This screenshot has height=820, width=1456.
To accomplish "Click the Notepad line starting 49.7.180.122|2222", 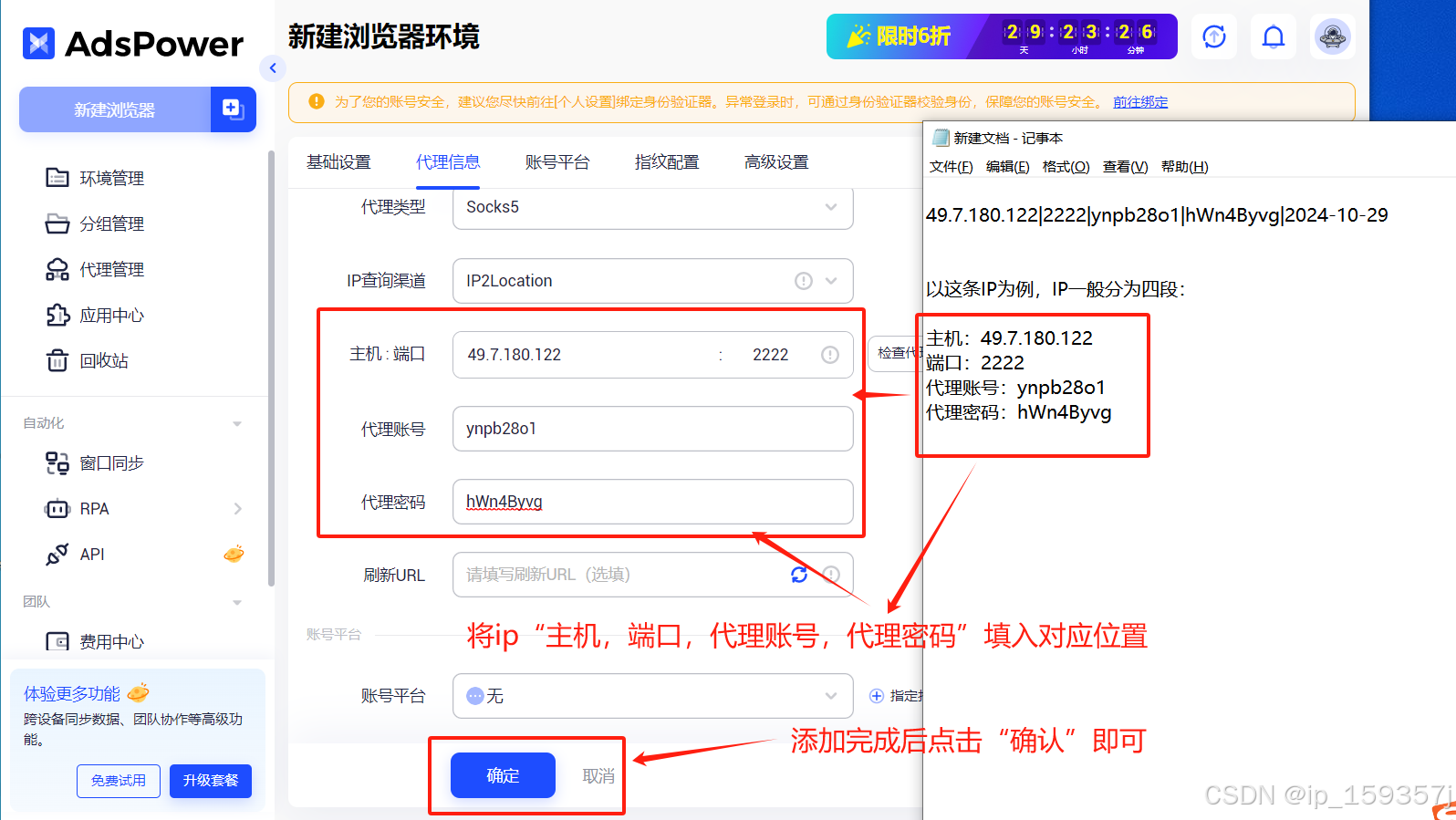I will click(x=1157, y=215).
